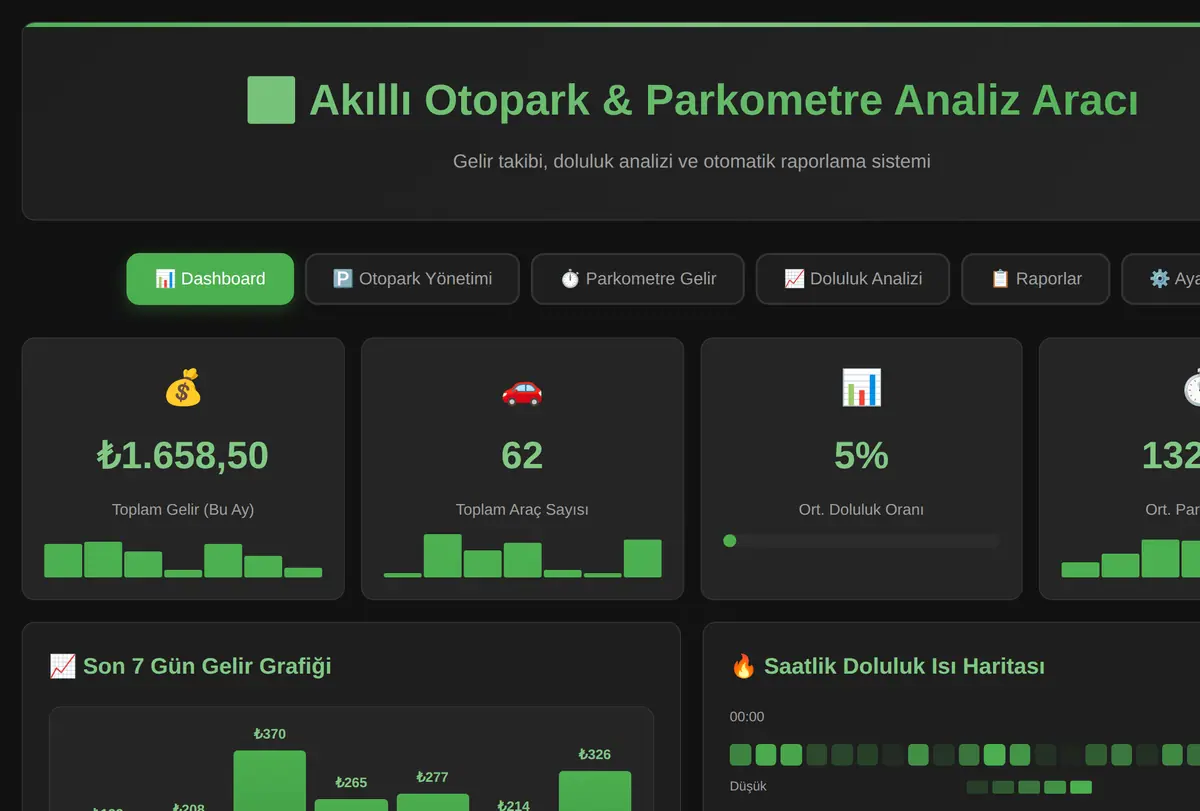Image resolution: width=1200 pixels, height=811 pixels.
Task: Click the Son 7 Gün Gelir Grafiği heading
Action: (x=207, y=666)
